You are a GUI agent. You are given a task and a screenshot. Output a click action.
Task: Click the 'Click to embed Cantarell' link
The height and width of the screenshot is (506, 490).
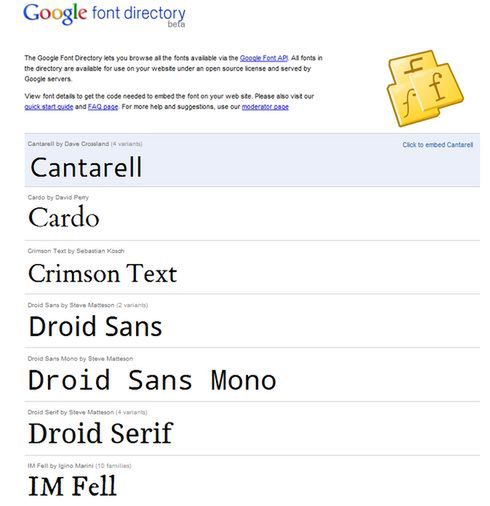coord(437,145)
